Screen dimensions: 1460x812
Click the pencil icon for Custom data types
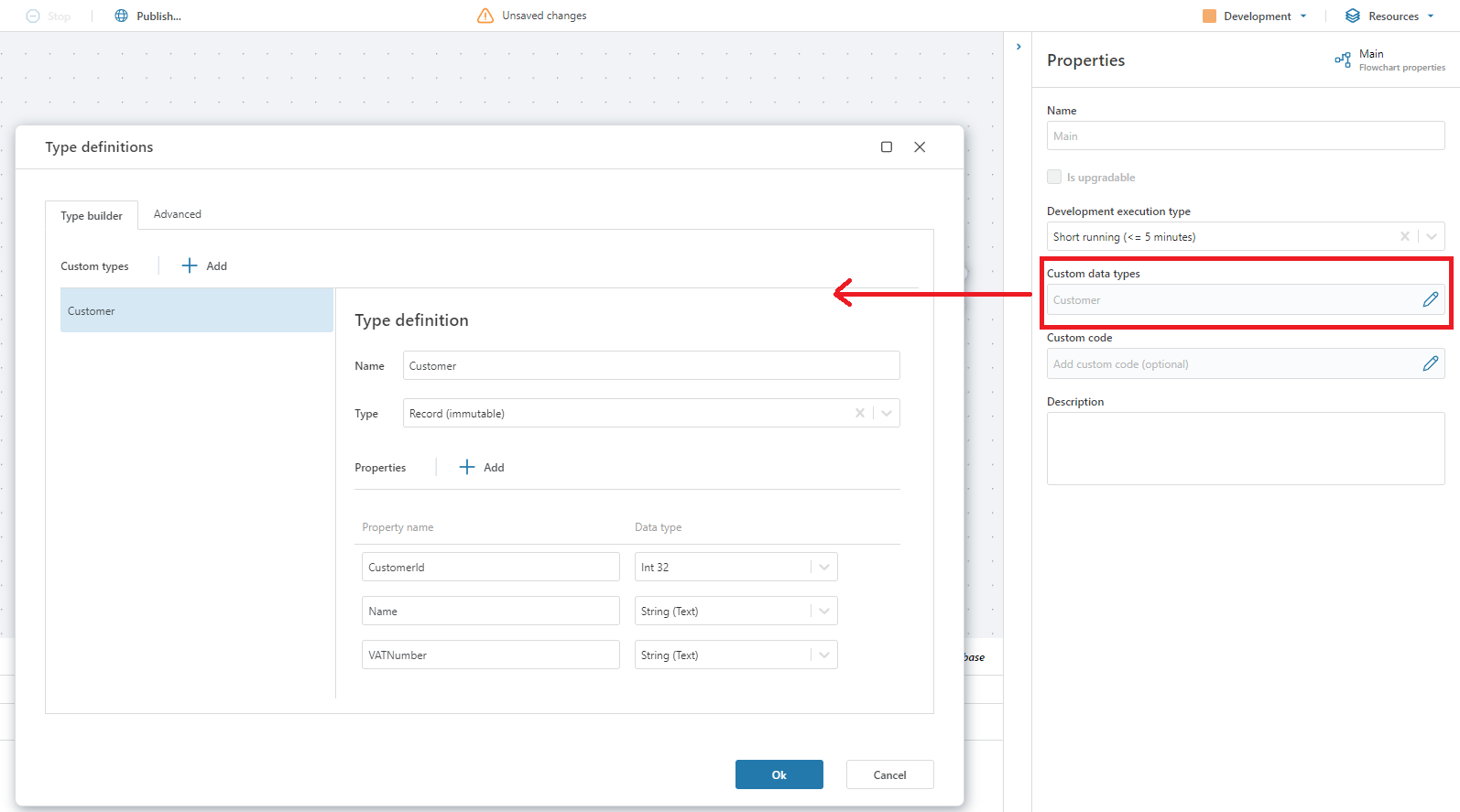tap(1430, 299)
